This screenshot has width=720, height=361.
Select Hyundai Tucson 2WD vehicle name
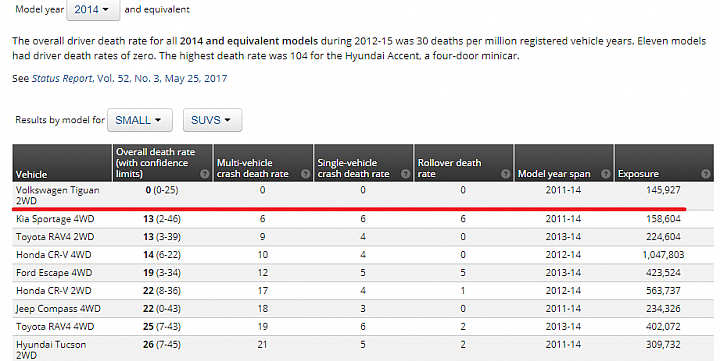coord(51,350)
